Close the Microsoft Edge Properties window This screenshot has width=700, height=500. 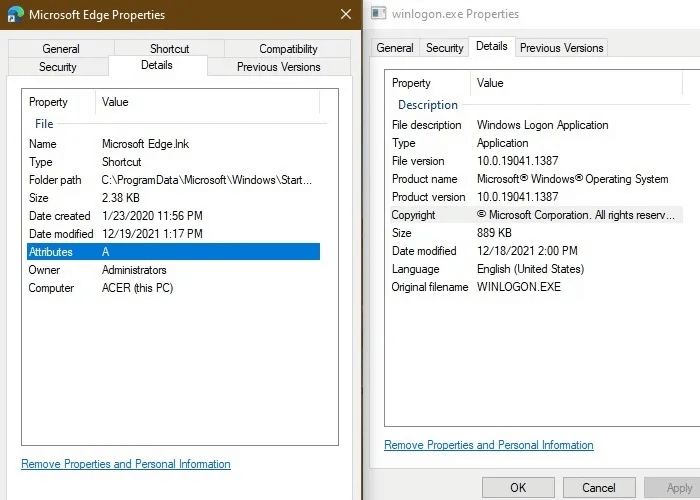pyautogui.click(x=345, y=15)
